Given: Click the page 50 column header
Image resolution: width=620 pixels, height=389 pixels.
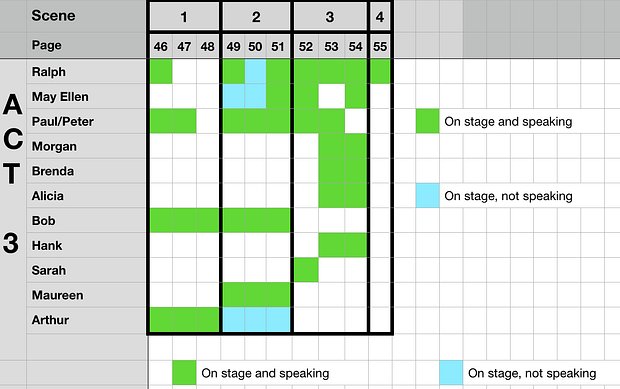Looking at the screenshot, I should pos(255,47).
